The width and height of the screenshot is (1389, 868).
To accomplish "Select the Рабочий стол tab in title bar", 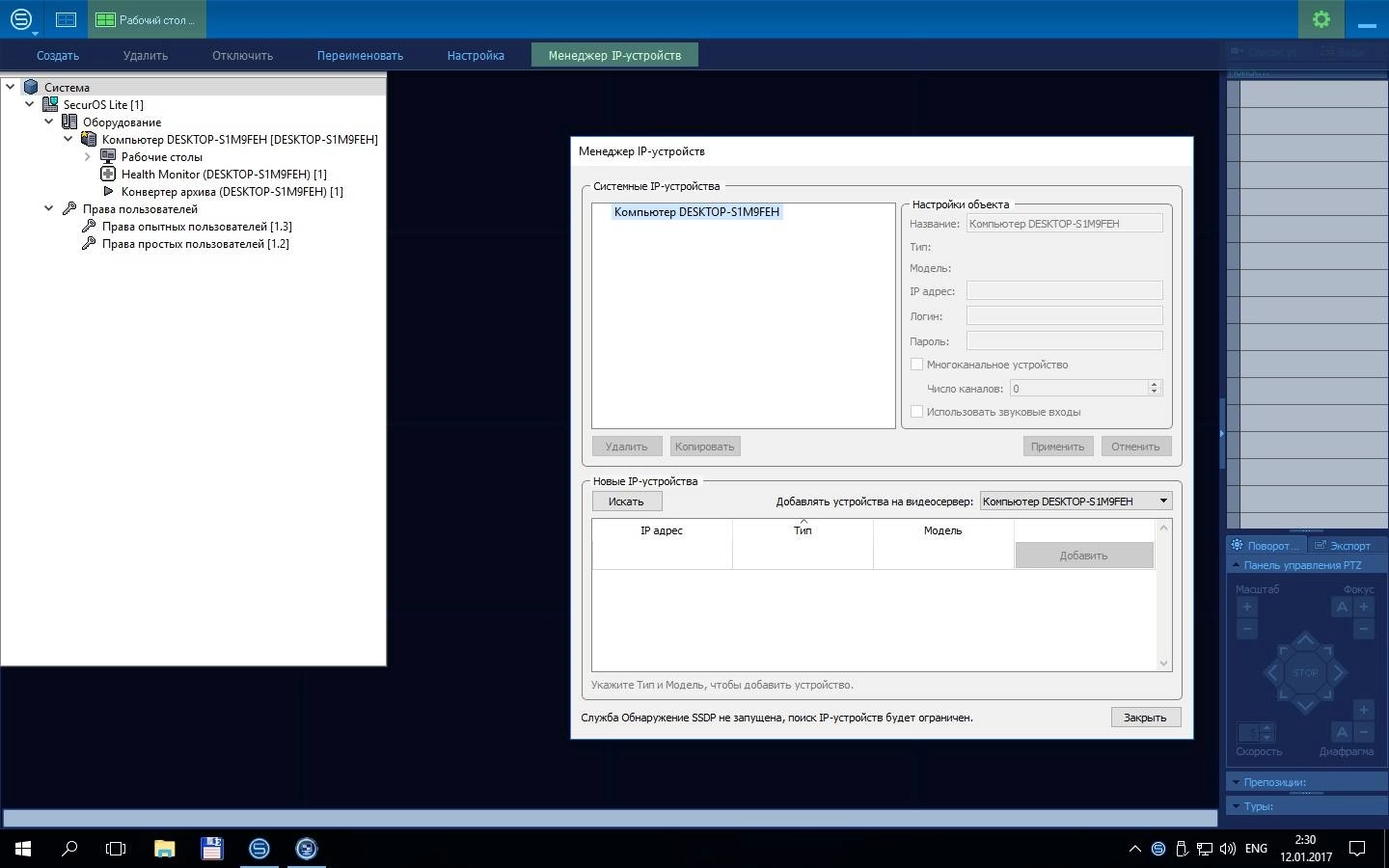I will tap(147, 19).
